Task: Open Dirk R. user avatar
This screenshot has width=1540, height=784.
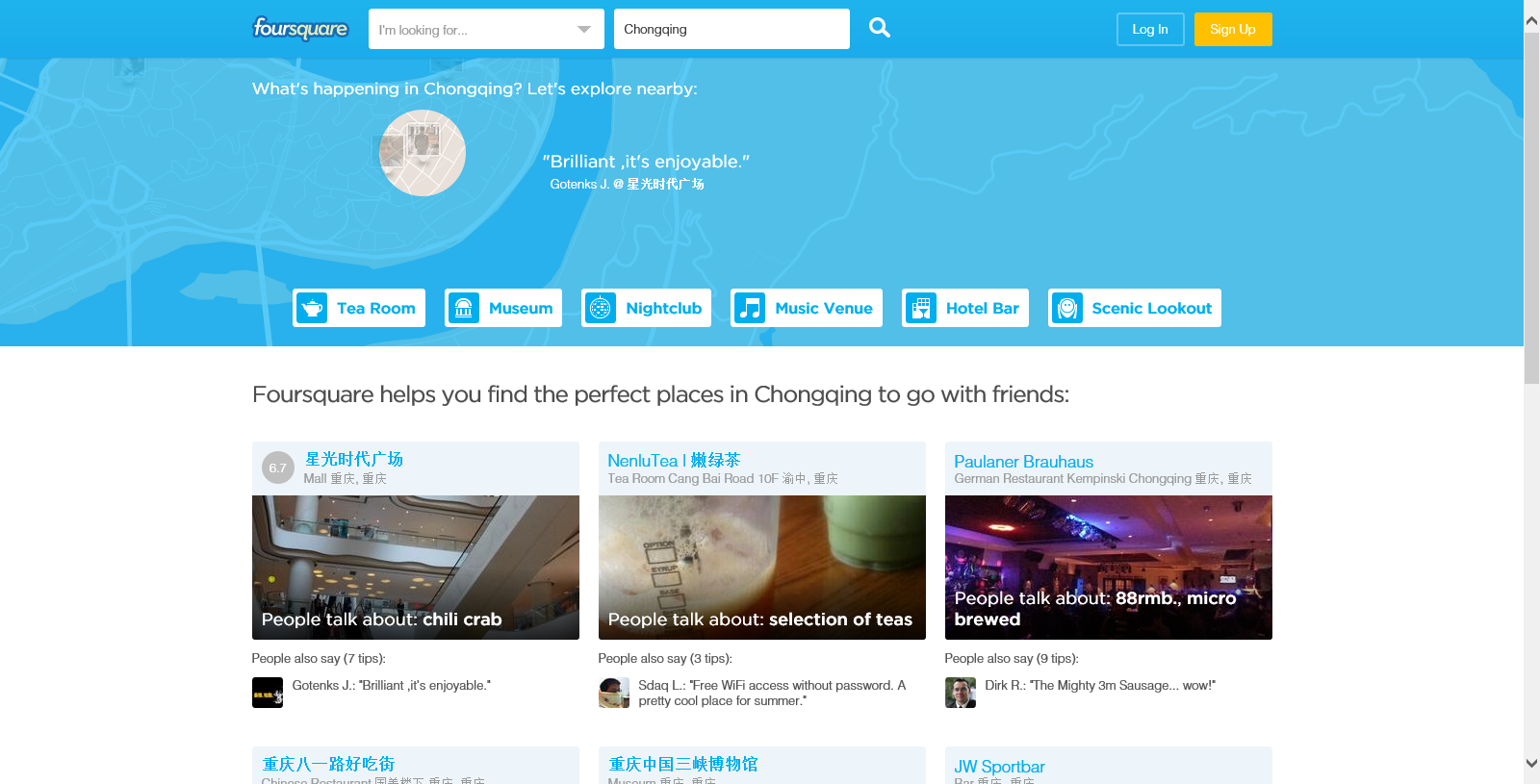Action: pyautogui.click(x=961, y=693)
